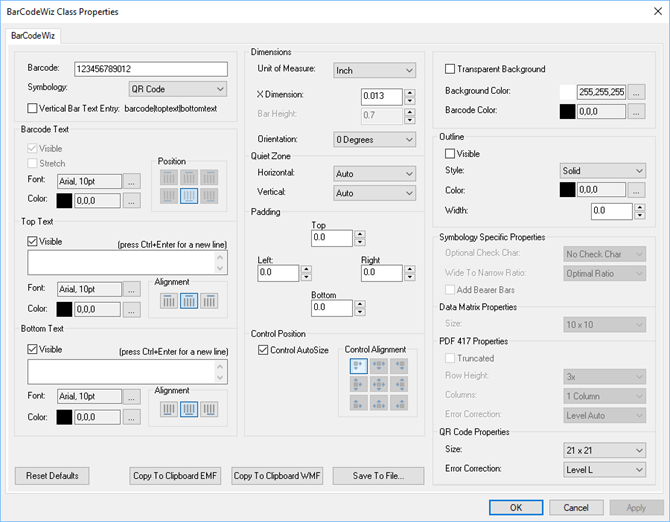Image resolution: width=670 pixels, height=522 pixels.
Task: Open QR Code Error Correction dropdown
Action: click(605, 470)
